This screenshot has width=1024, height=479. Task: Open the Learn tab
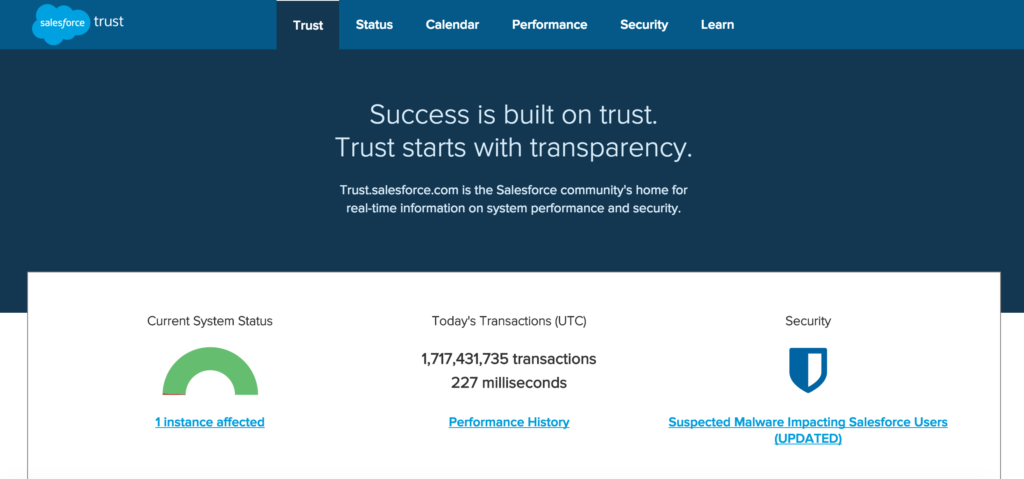[x=717, y=25]
